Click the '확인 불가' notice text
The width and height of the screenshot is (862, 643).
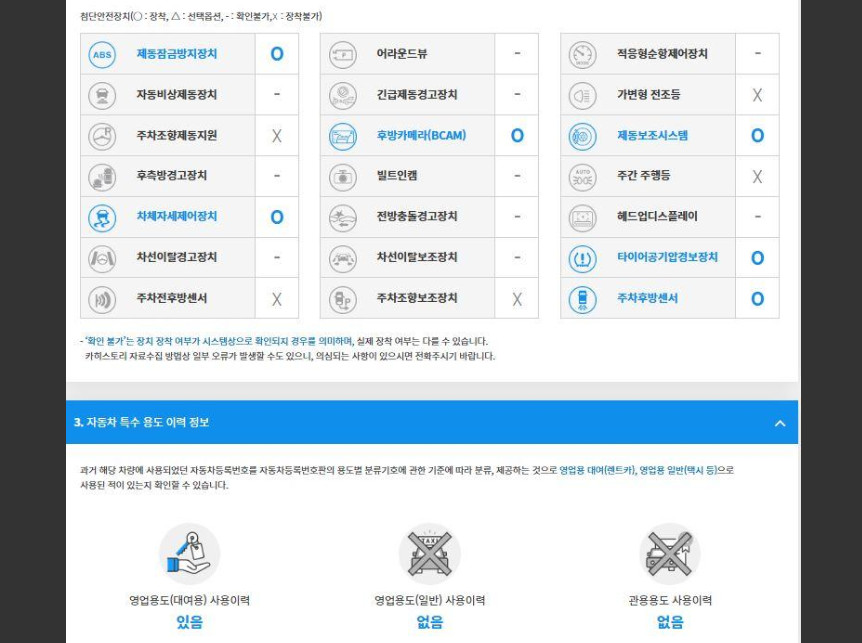(284, 341)
